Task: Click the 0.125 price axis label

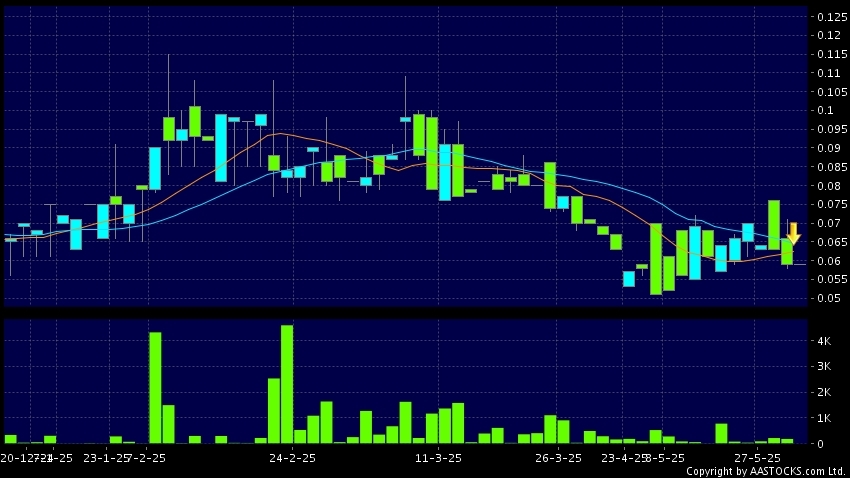Action: (832, 17)
